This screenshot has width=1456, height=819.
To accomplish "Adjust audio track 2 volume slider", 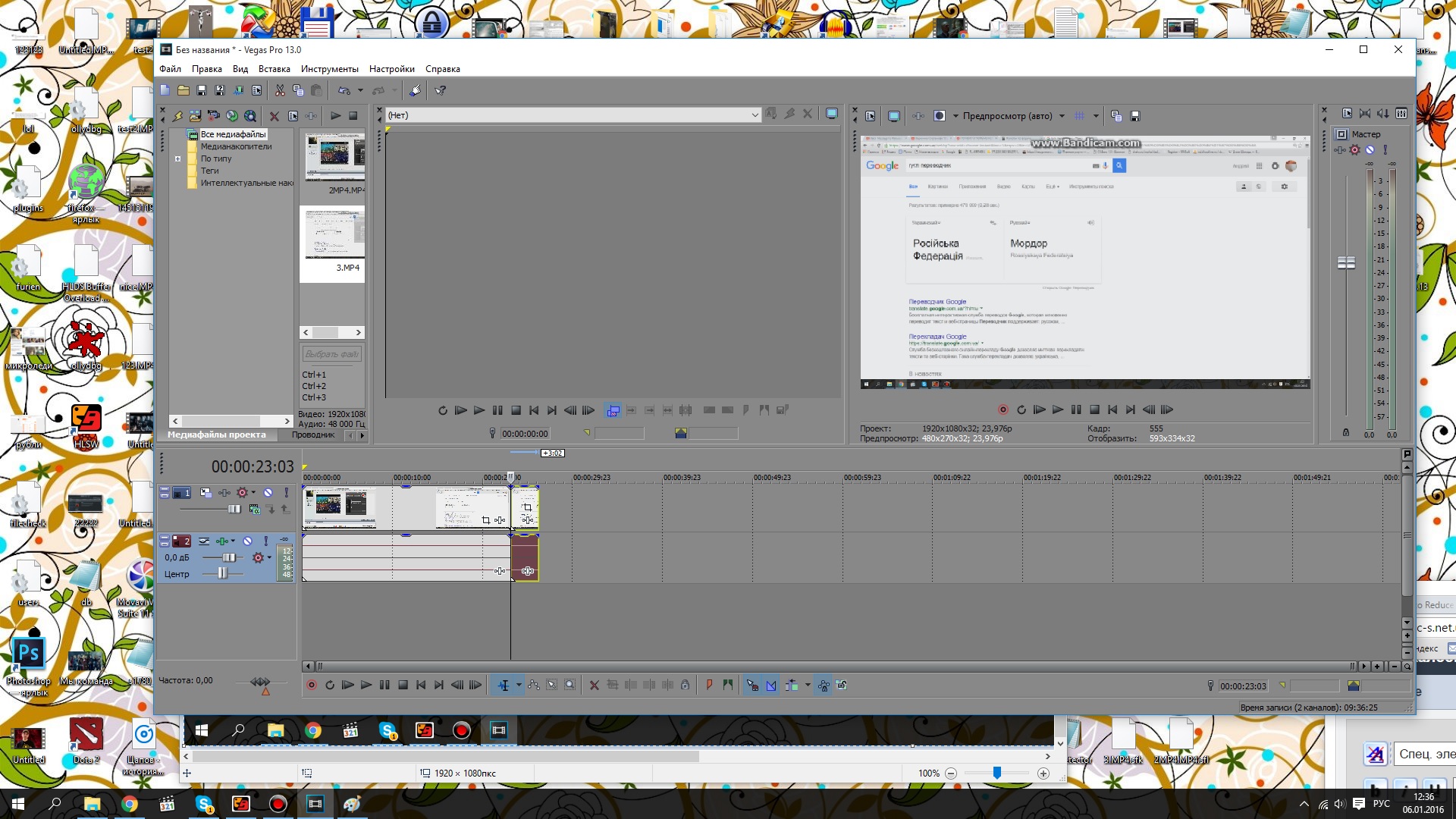I will pyautogui.click(x=229, y=557).
